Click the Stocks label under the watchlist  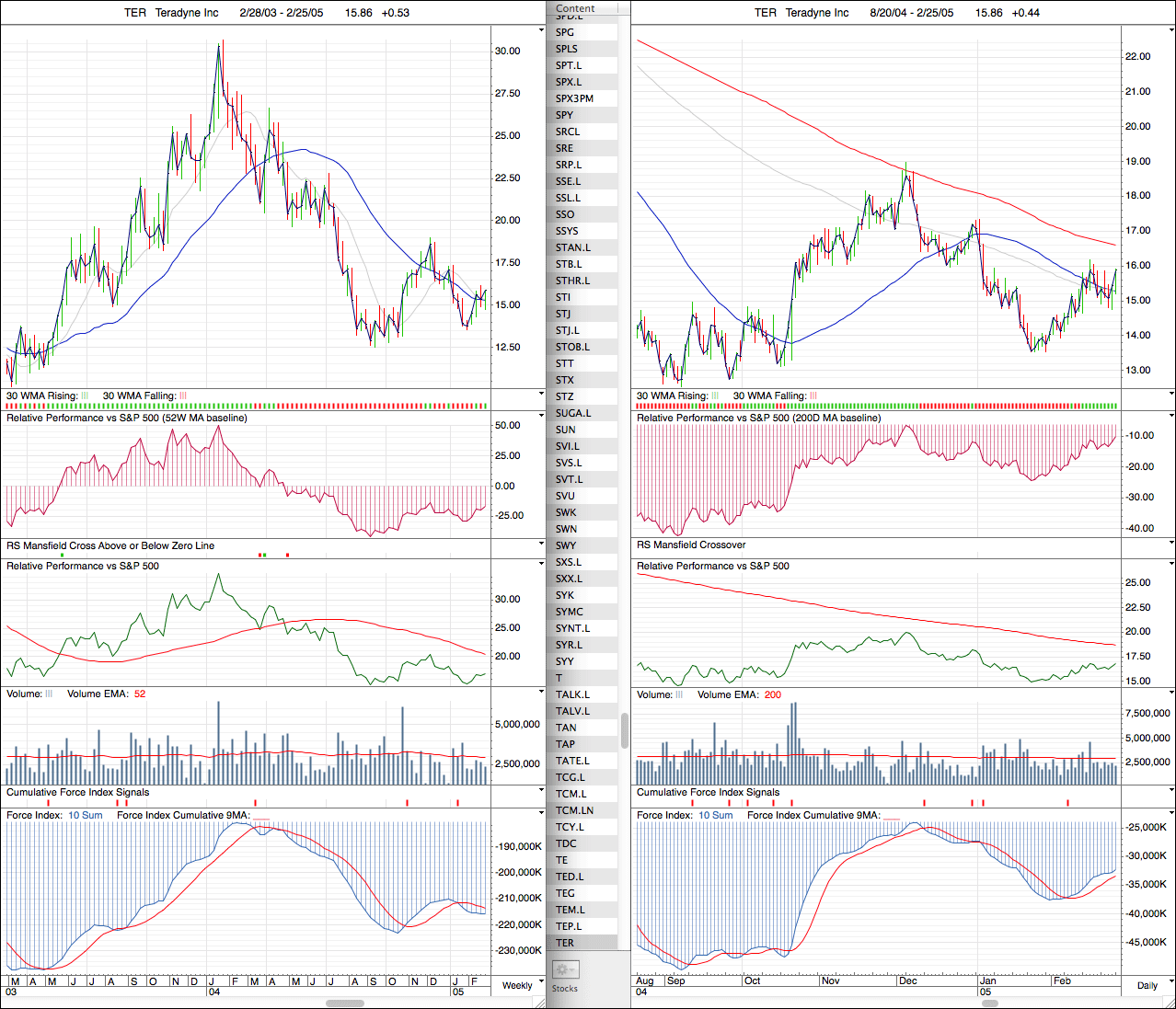coord(565,989)
